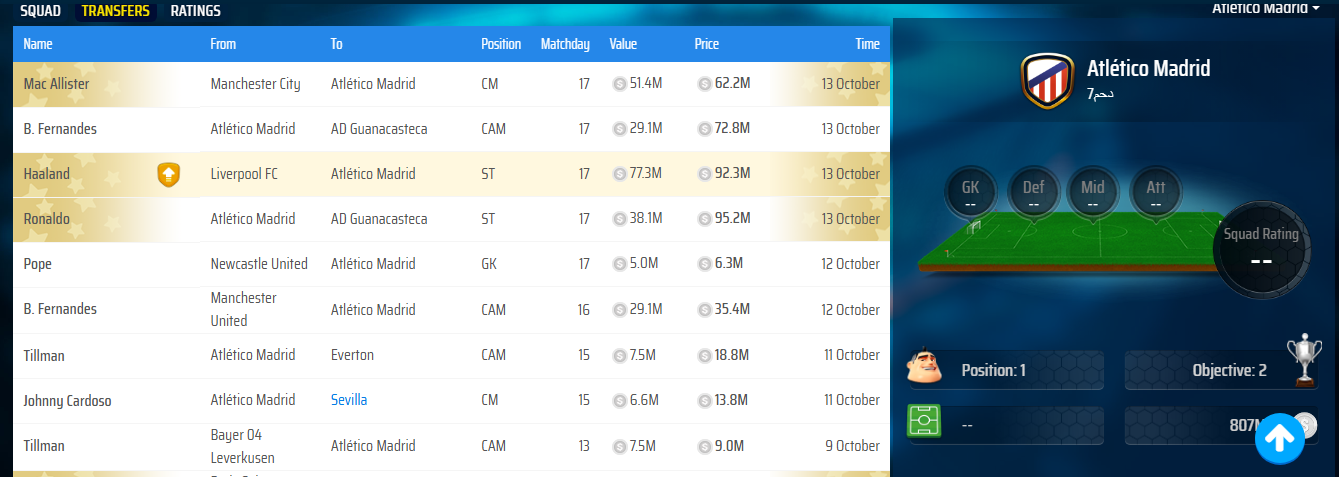The image size is (1339, 477).
Task: Sort transfers by Time column header
Action: 867,44
